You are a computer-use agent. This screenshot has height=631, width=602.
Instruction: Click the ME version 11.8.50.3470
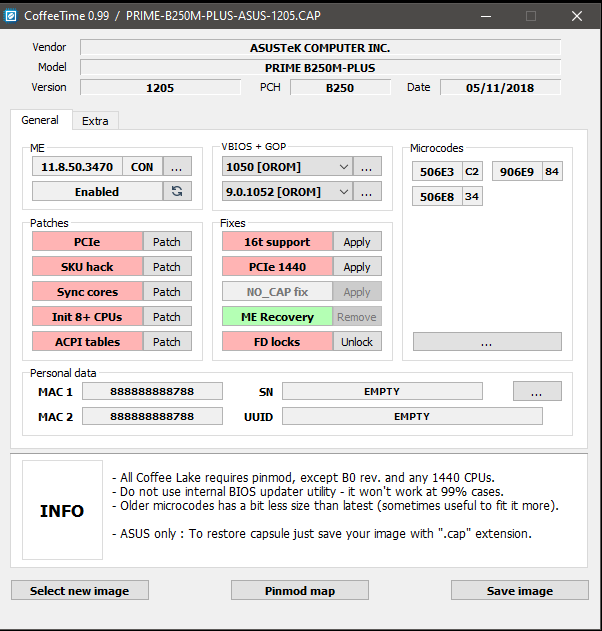tap(77, 167)
